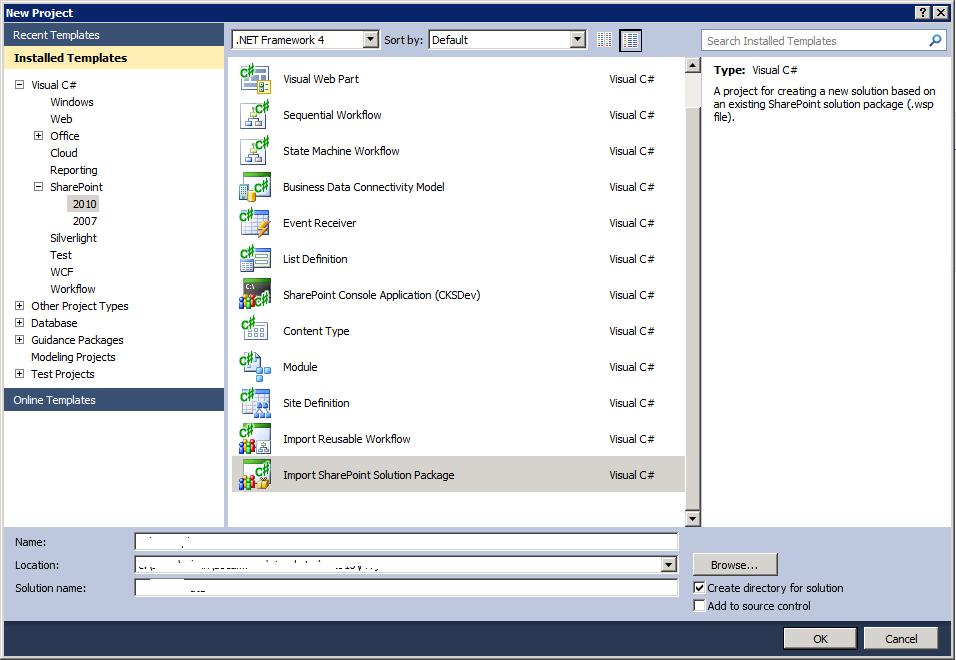Click into the Name text field
The height and width of the screenshot is (660, 956).
pos(406,542)
